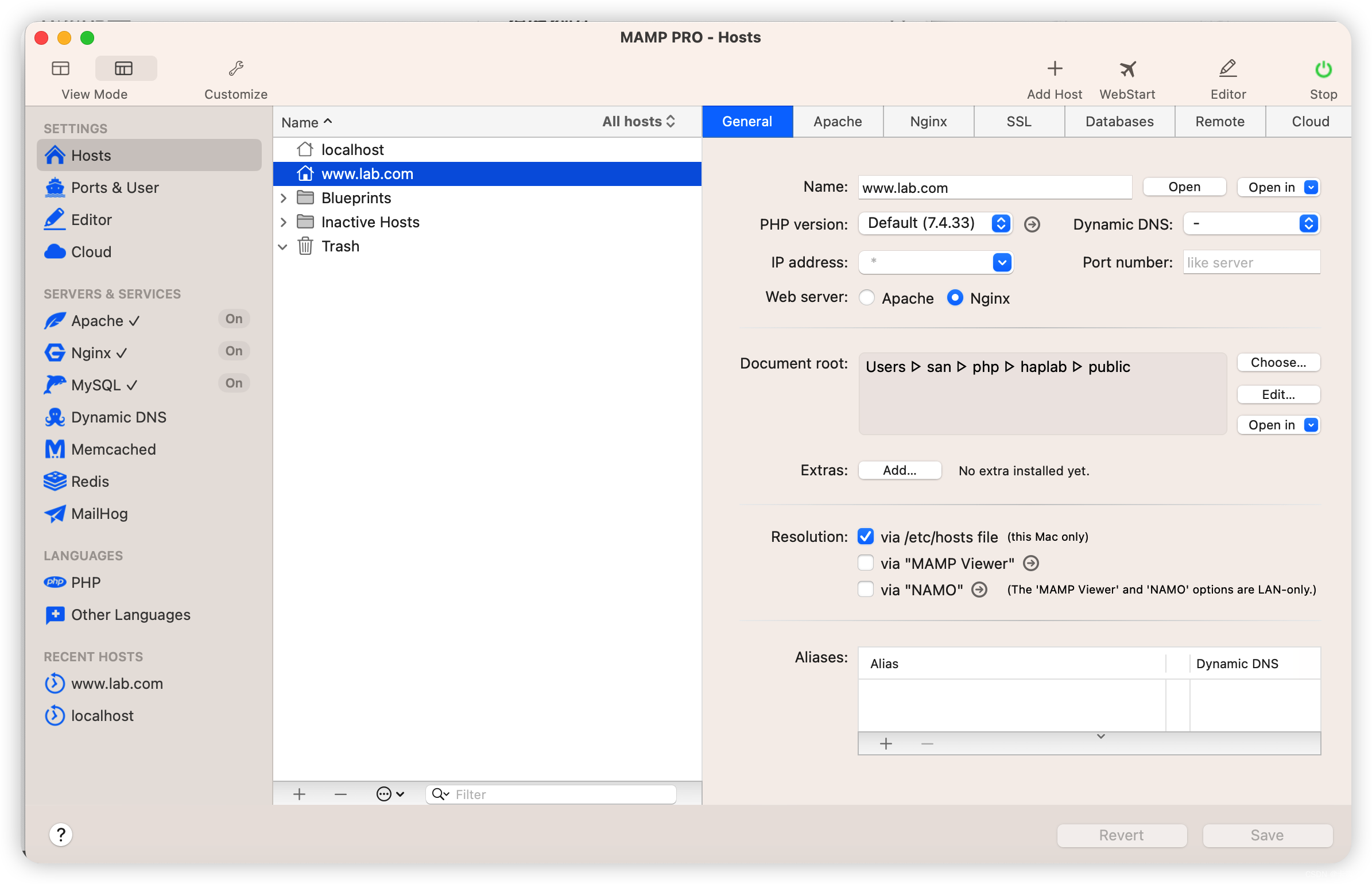Click the PHP version info arrow icon
Screen dimensions: 1372x884
(1032, 224)
